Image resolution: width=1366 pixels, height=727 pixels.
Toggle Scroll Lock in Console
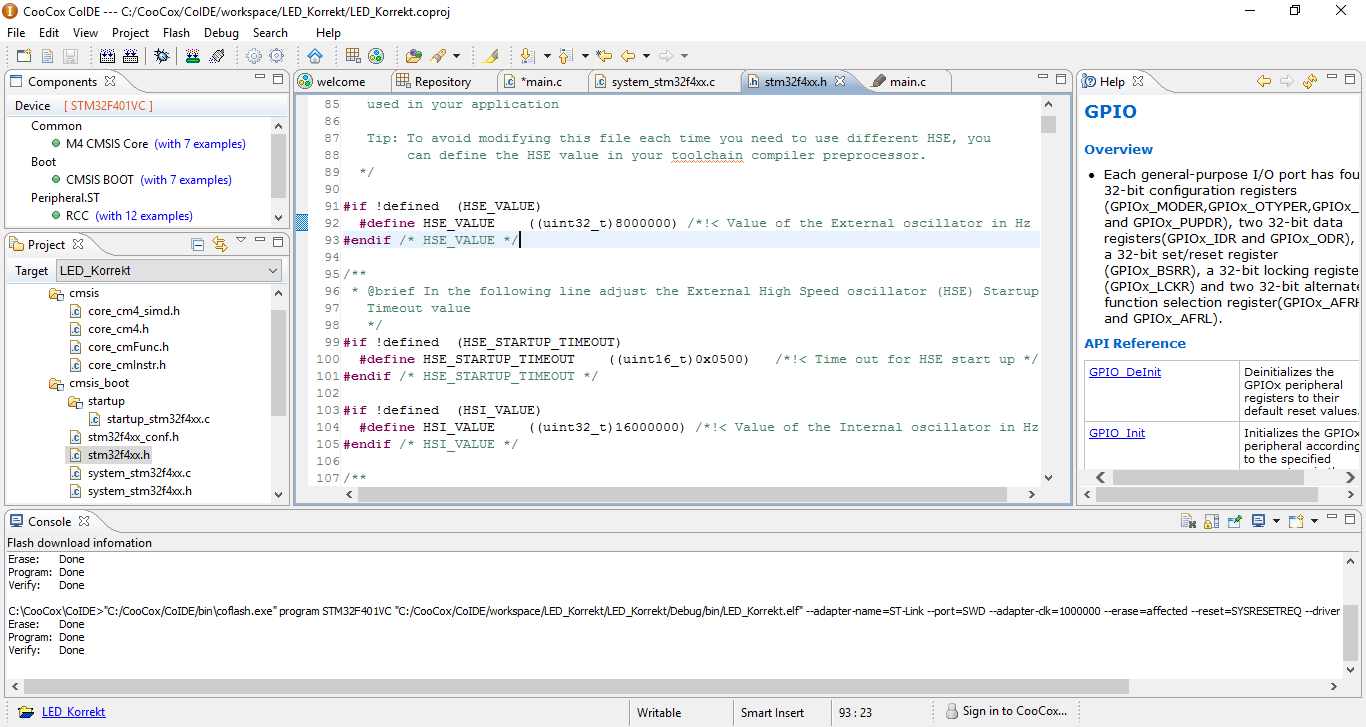(x=1211, y=521)
